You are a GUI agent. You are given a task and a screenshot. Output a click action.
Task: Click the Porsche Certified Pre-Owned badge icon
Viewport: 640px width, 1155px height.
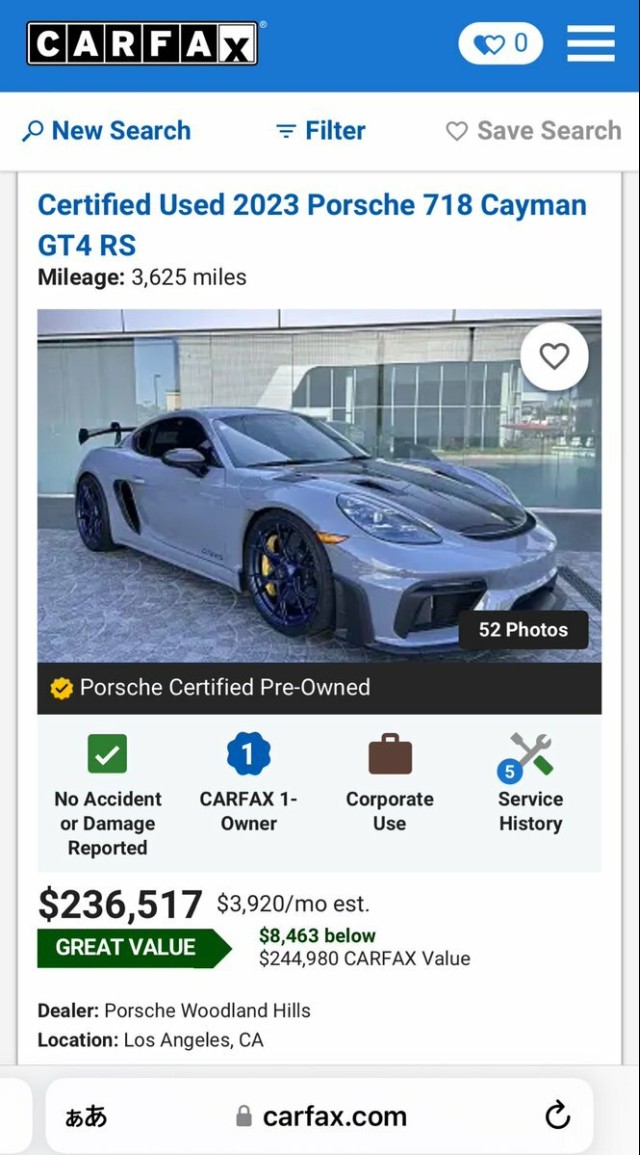pos(62,688)
